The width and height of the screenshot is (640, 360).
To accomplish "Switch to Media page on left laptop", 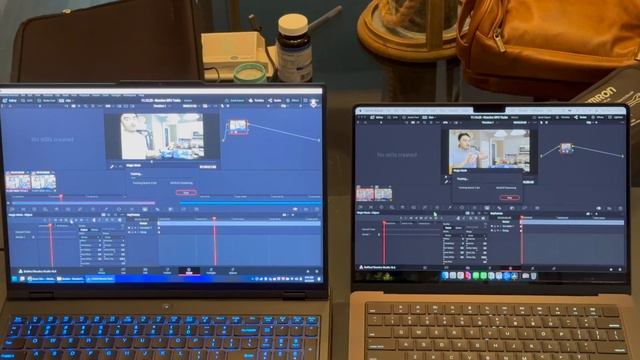I will point(101,271).
